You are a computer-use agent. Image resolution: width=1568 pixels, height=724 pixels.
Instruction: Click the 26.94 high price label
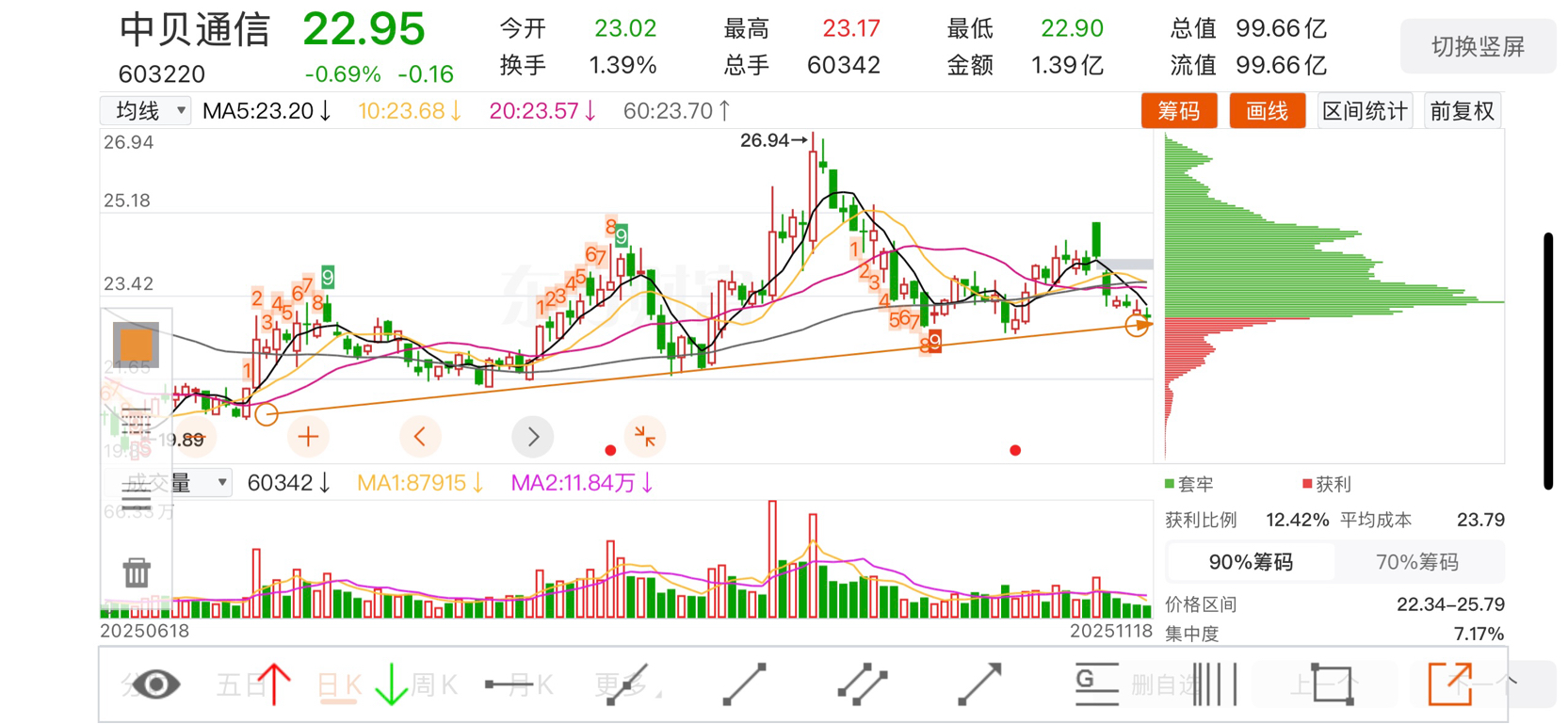[773, 140]
